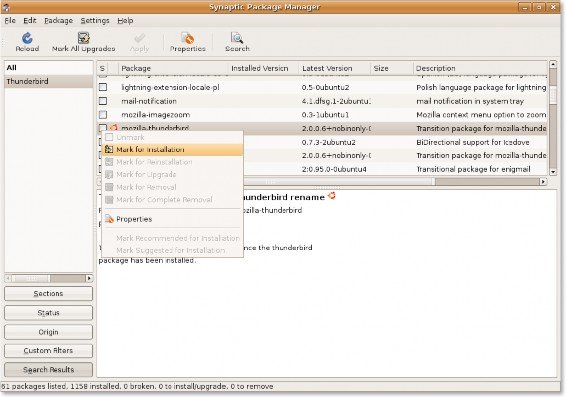Click the Origin button
The height and width of the screenshot is (397, 566).
click(x=48, y=332)
